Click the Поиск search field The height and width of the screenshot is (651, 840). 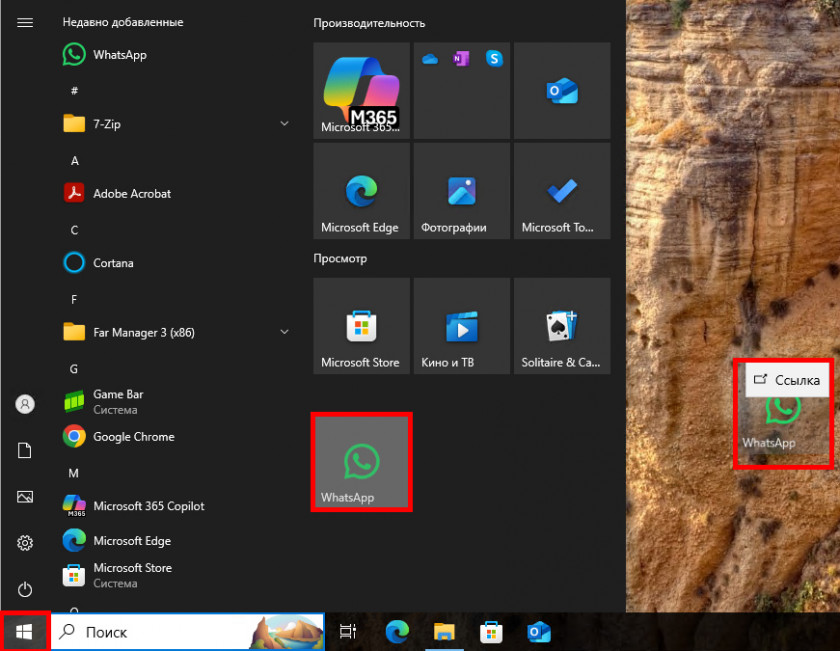pos(150,631)
